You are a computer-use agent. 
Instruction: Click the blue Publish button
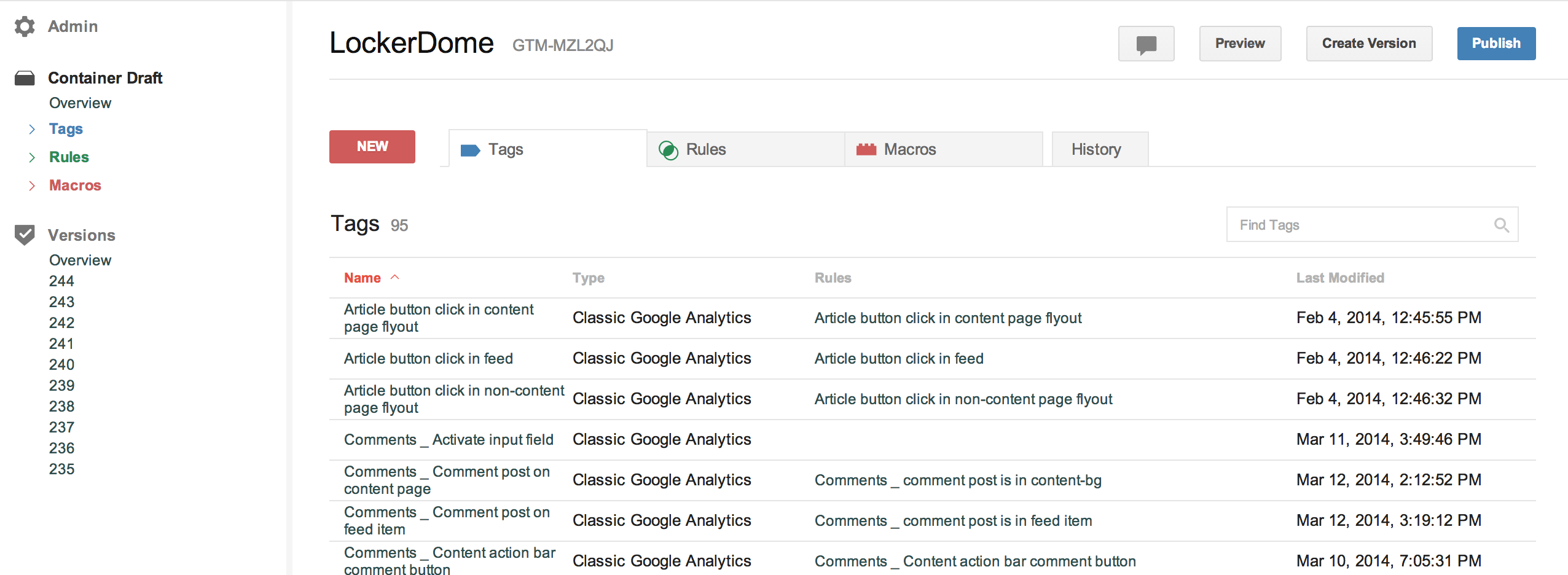[x=1496, y=44]
